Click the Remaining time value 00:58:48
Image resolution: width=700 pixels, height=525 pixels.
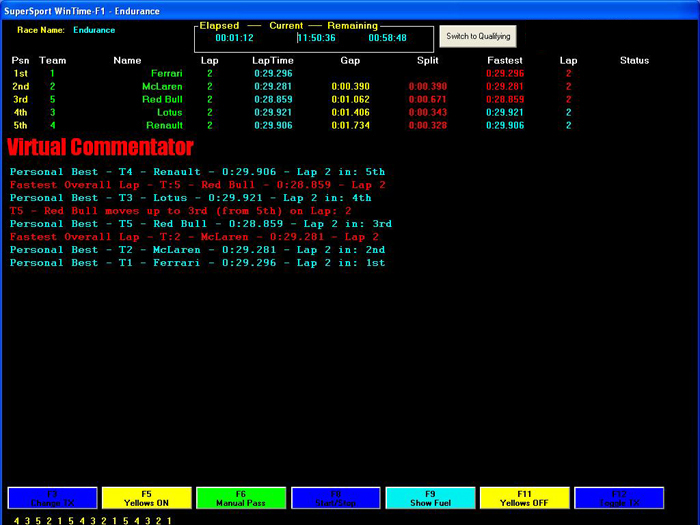(388, 38)
